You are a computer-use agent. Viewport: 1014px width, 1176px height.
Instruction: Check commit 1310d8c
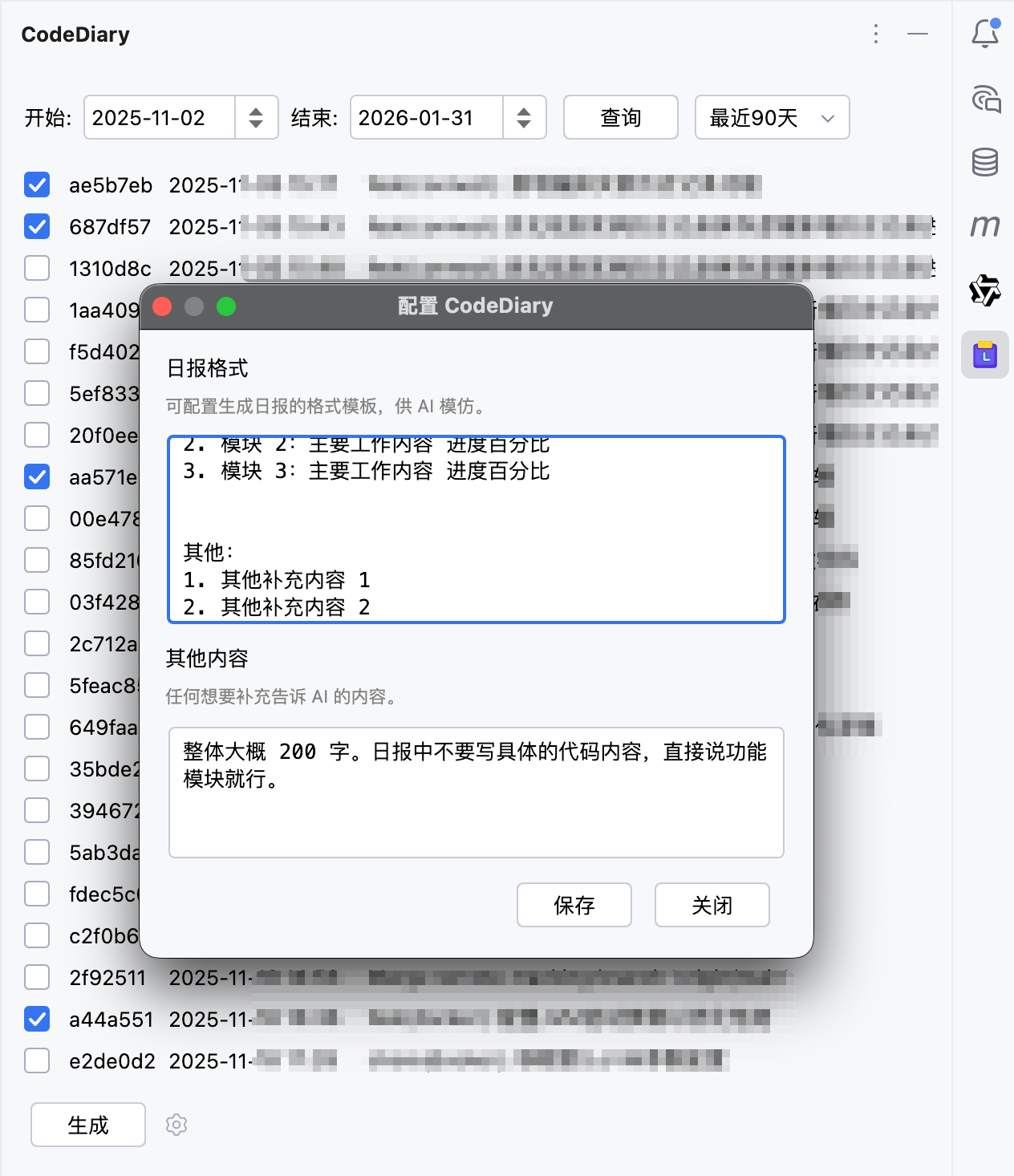tap(37, 268)
